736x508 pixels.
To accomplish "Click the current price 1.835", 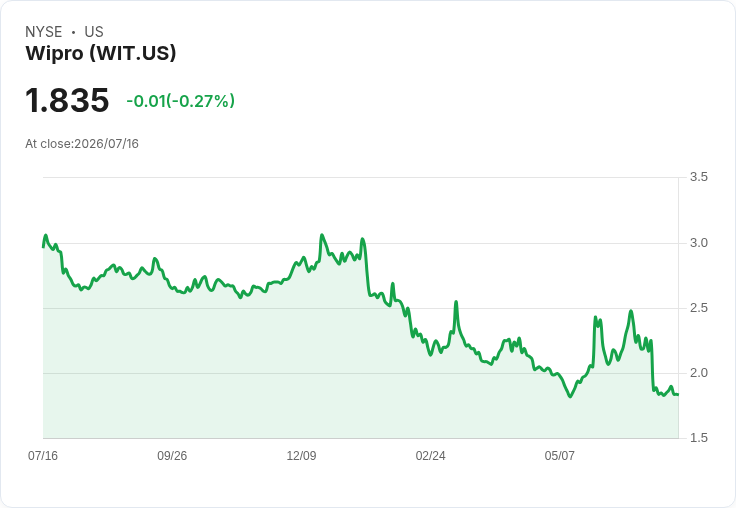I will click(x=67, y=100).
